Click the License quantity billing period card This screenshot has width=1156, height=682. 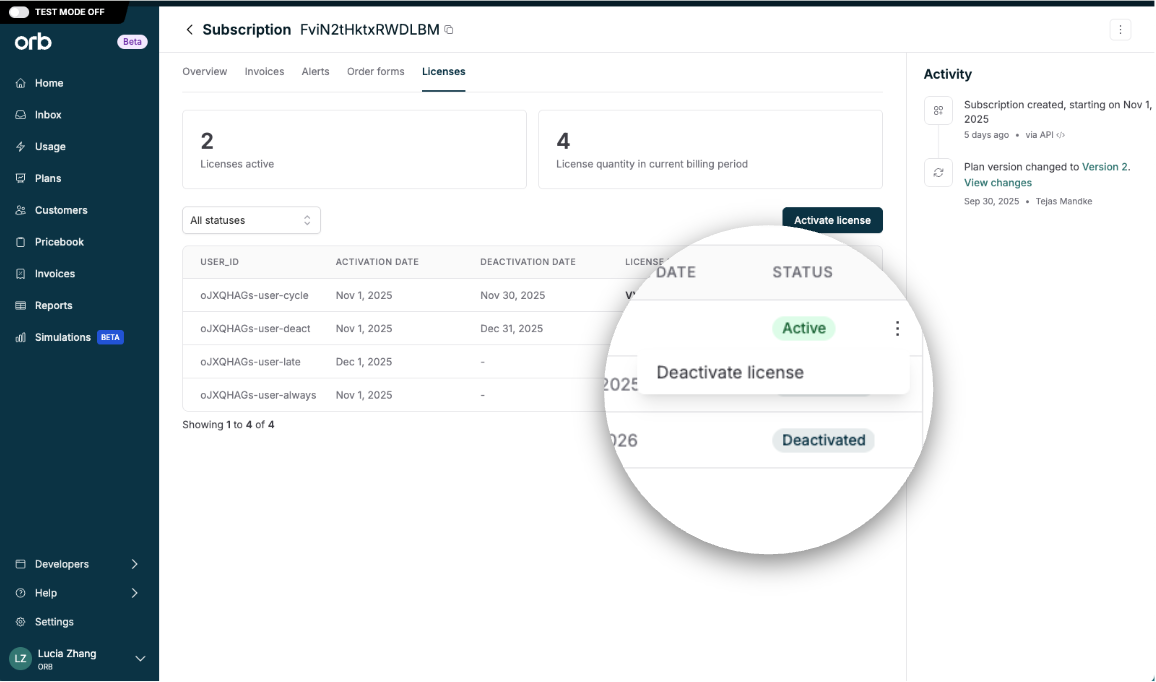click(710, 150)
